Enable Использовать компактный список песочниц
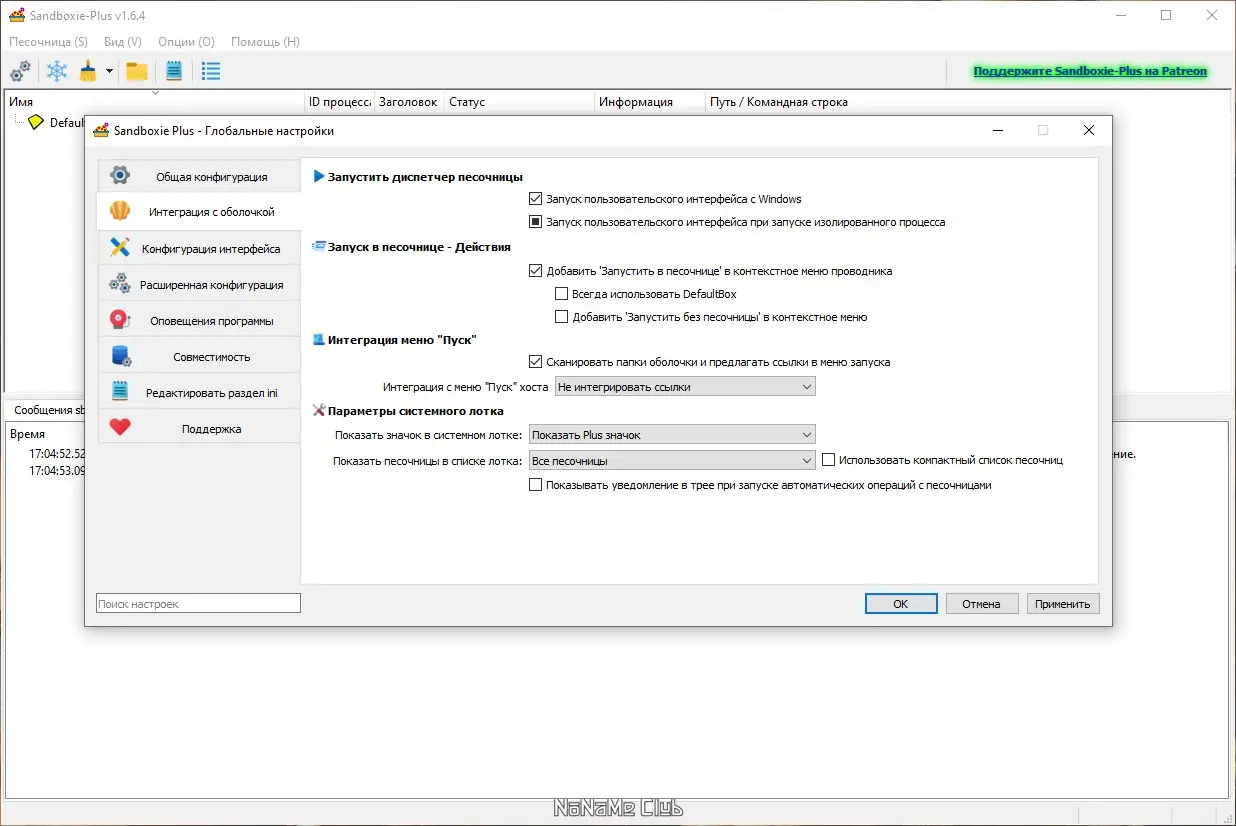The image size is (1236, 826). [x=829, y=460]
